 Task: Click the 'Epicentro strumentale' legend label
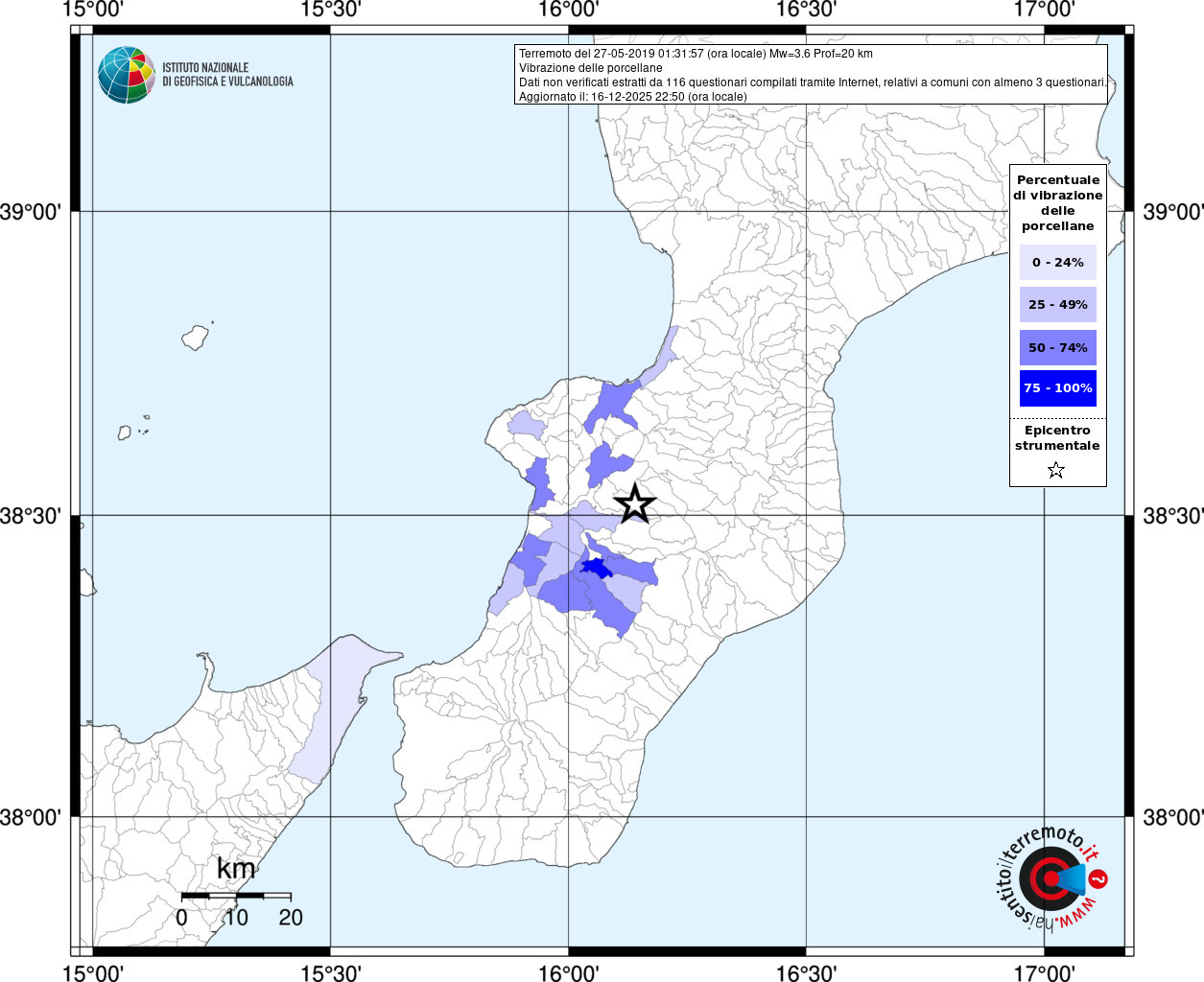point(1057,437)
